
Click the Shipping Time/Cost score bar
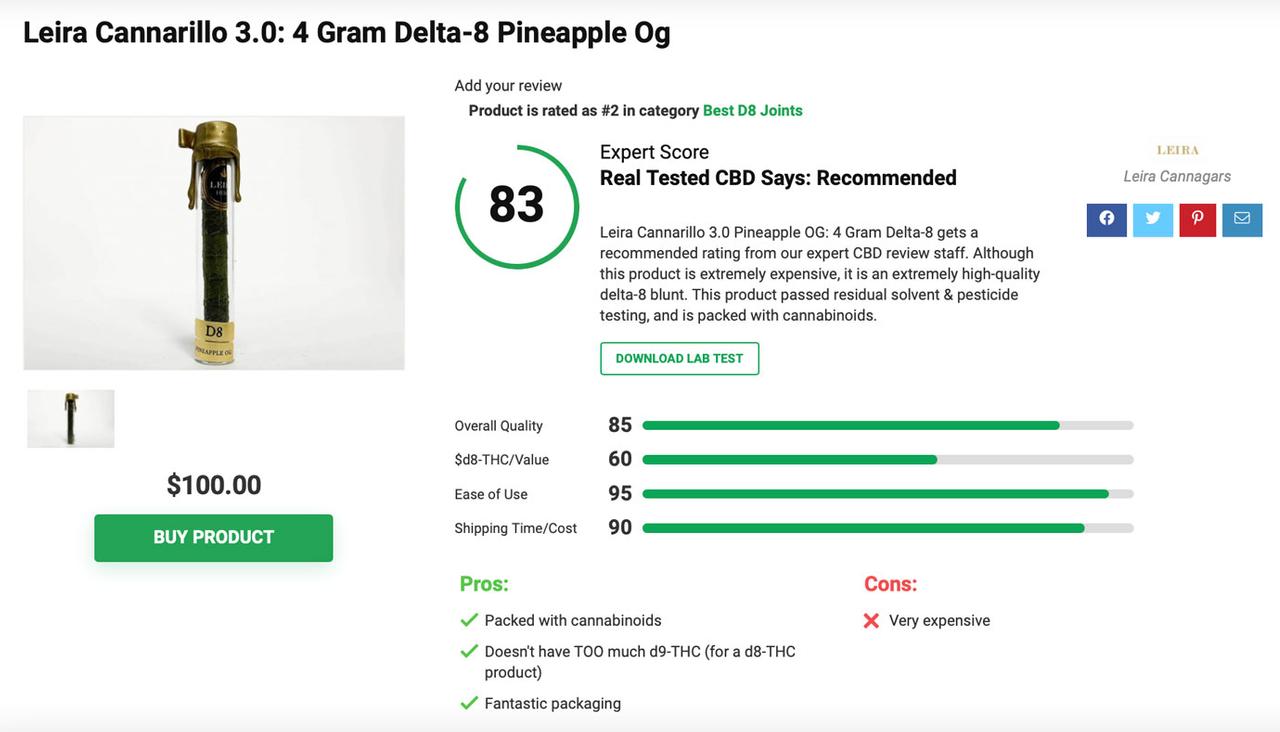point(887,527)
